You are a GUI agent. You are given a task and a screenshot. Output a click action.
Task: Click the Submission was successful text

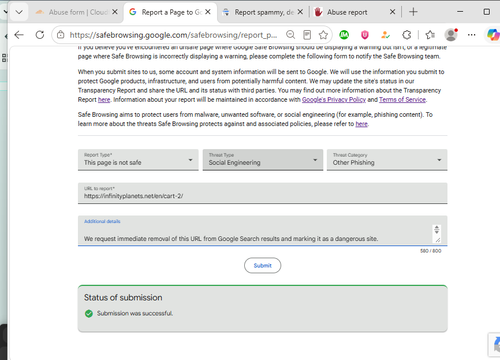coord(135,313)
